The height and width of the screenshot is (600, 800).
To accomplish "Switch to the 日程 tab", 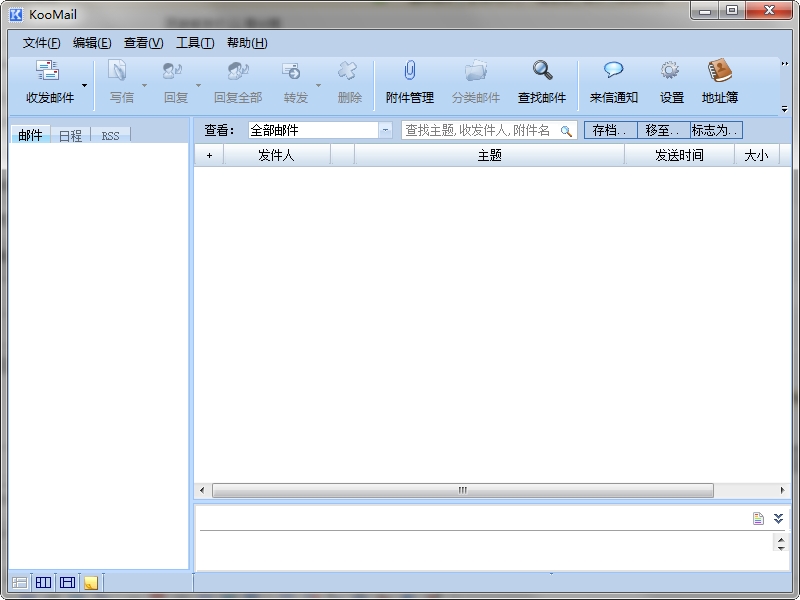I will [70, 135].
